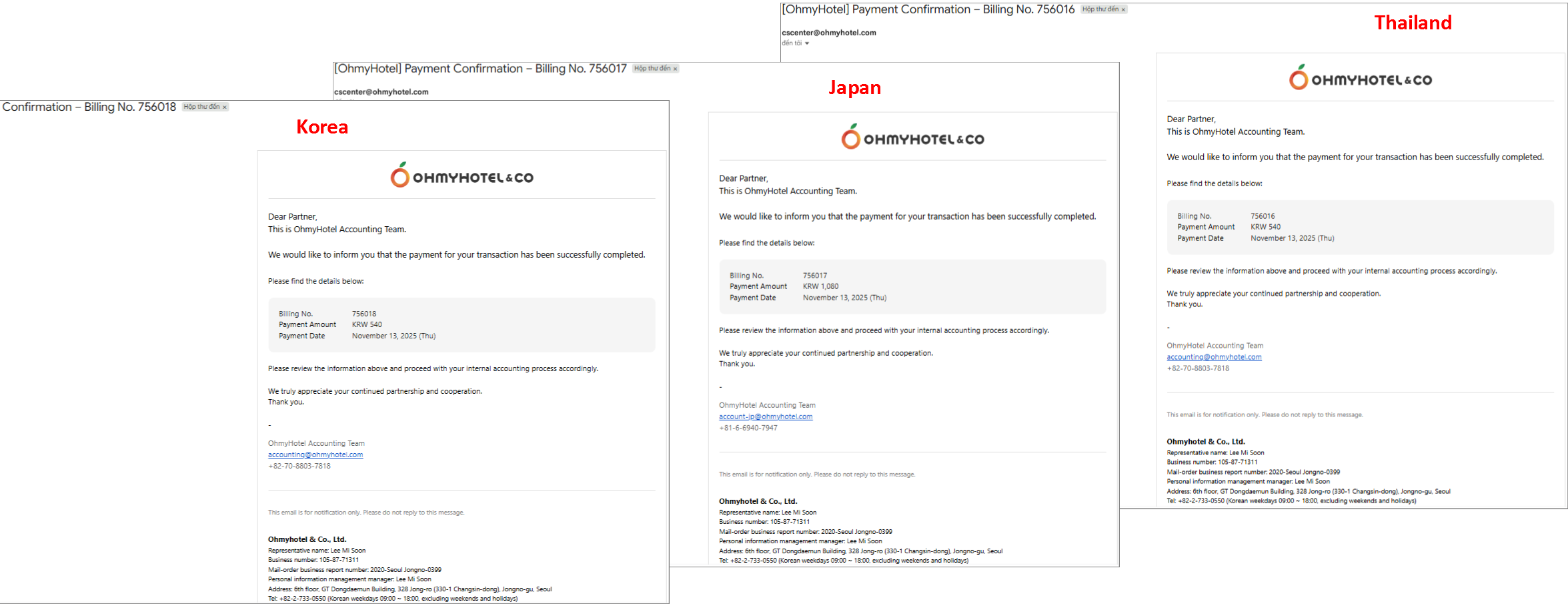Click 'Ohmyhotel & Co., Ltd.' footer heading in 756018 email
The width and height of the screenshot is (1568, 604).
coord(307,540)
